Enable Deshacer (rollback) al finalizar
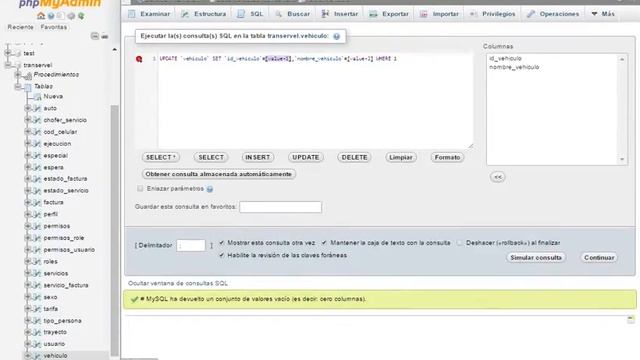The height and width of the screenshot is (360, 640). pos(460,243)
